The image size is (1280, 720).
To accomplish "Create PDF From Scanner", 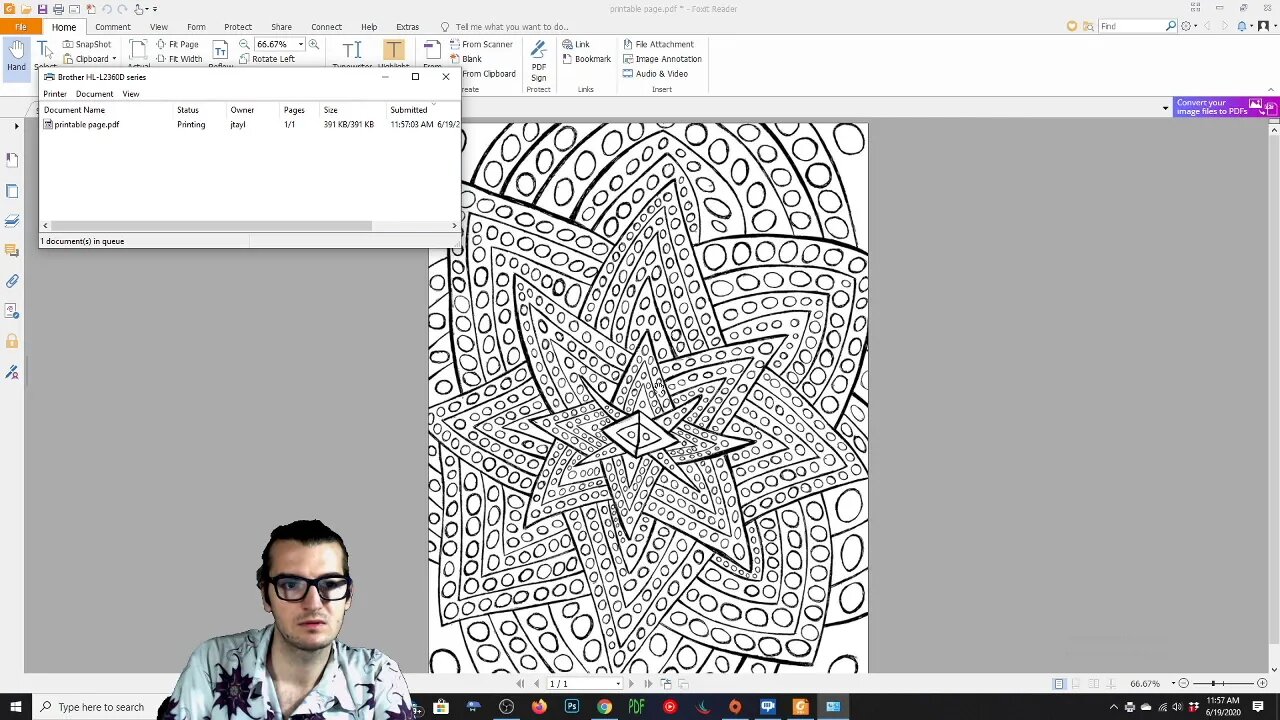I will 481,44.
